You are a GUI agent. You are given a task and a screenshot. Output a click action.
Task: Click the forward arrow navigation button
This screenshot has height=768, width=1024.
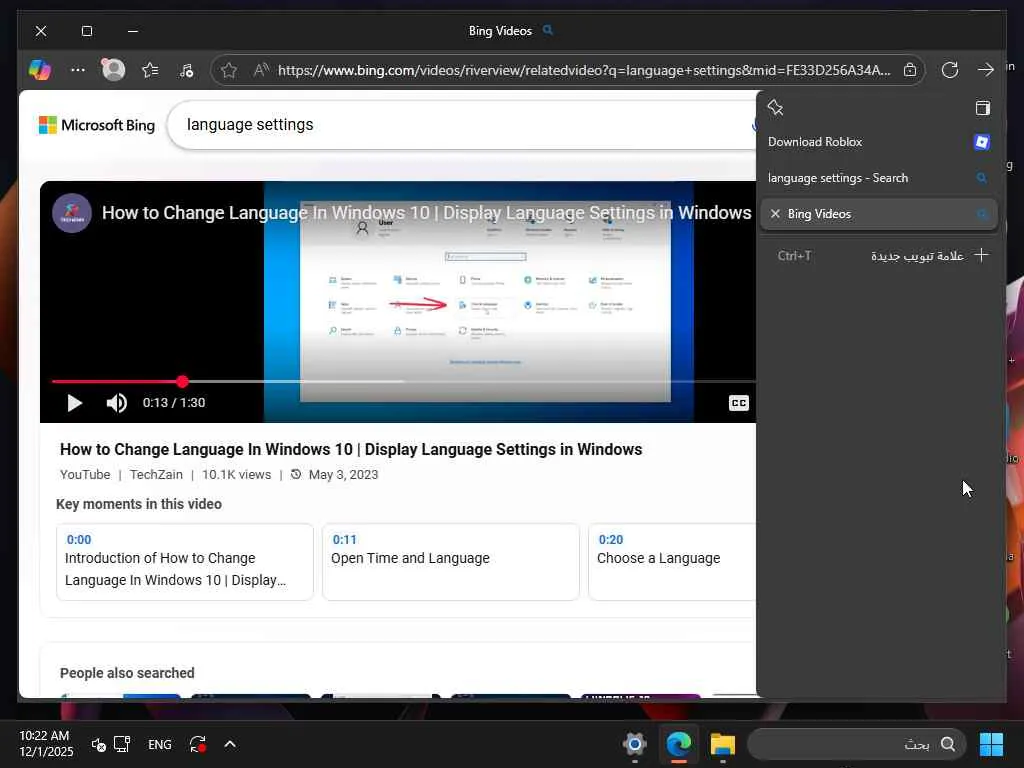click(x=985, y=70)
